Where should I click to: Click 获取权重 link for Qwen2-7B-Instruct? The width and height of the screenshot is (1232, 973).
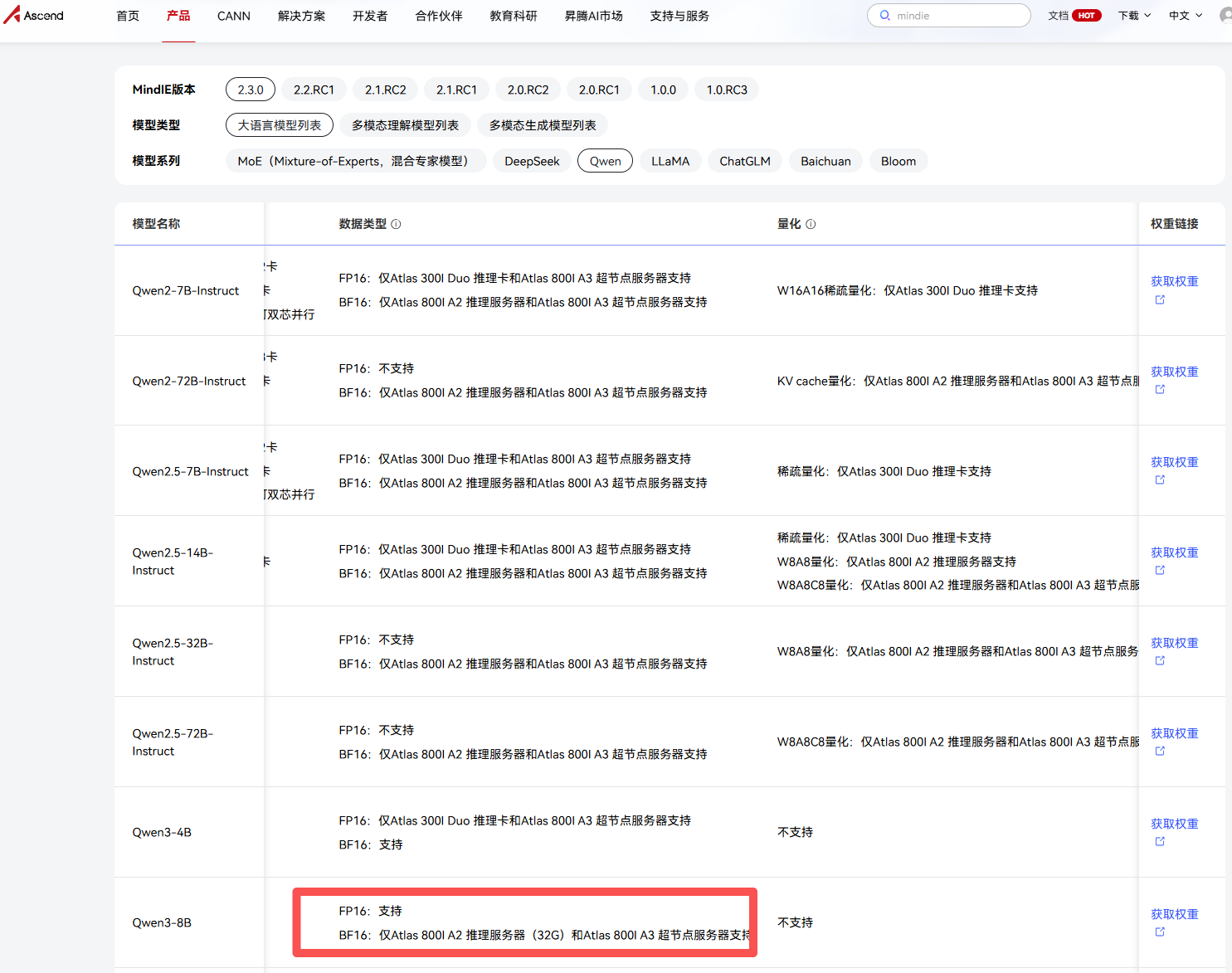(x=1175, y=281)
